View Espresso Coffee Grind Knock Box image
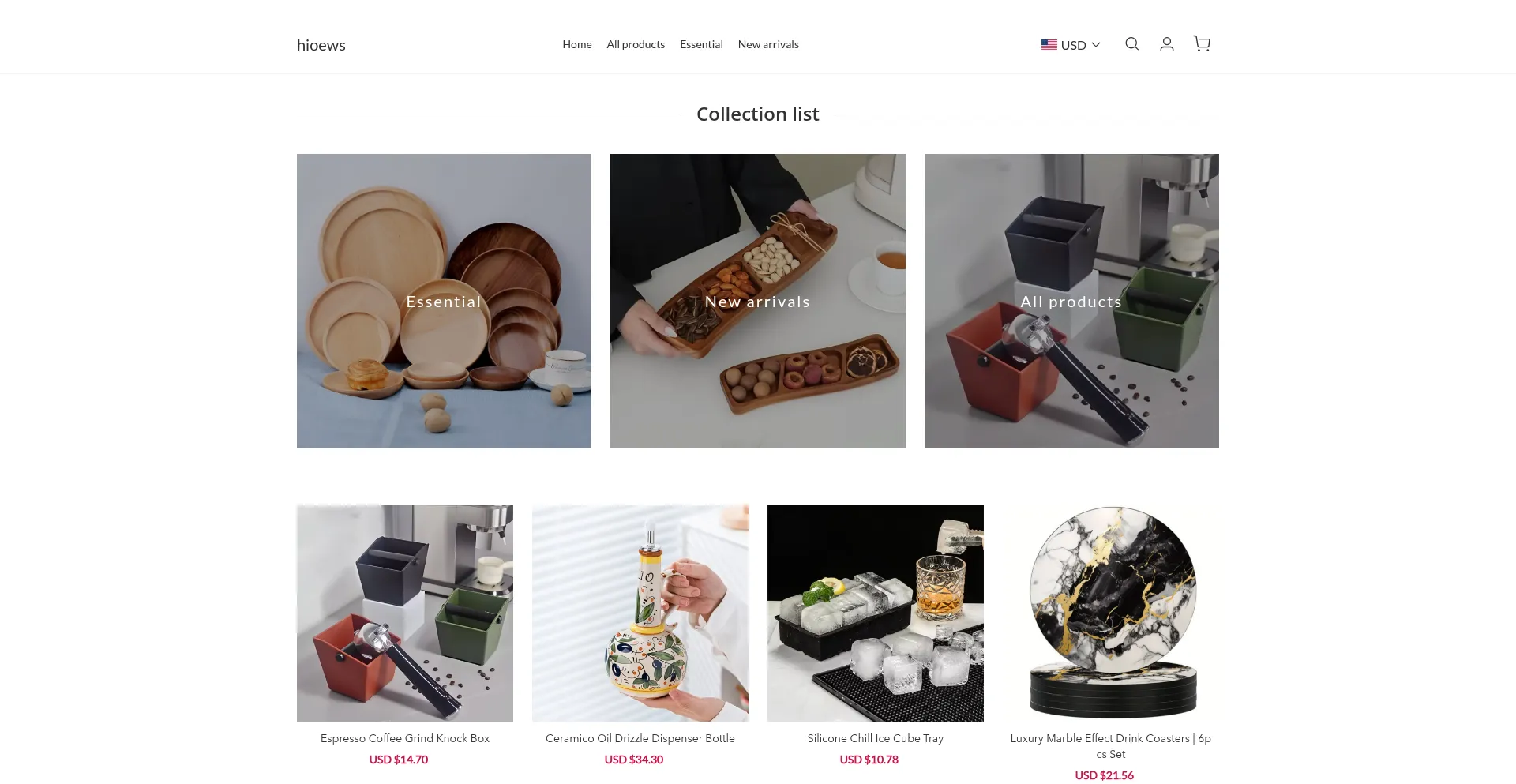 405,613
